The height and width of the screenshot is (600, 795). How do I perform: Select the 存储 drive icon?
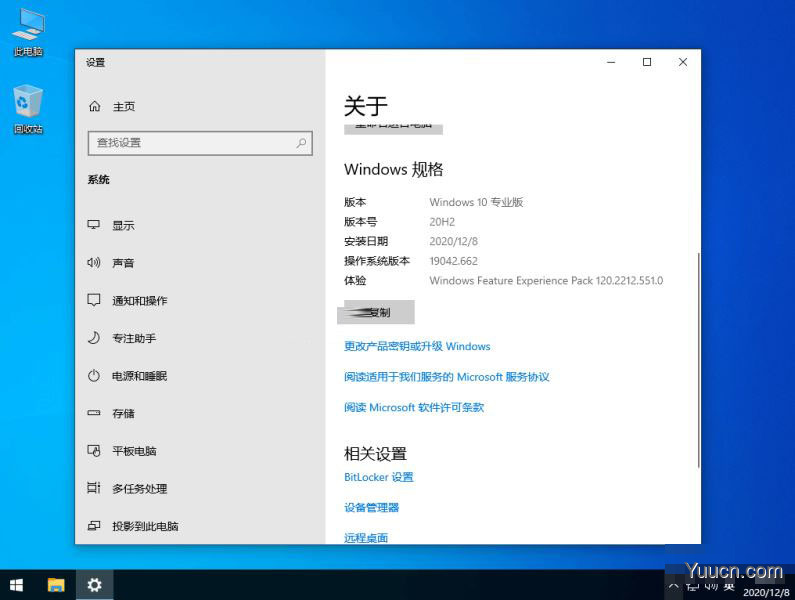93,413
